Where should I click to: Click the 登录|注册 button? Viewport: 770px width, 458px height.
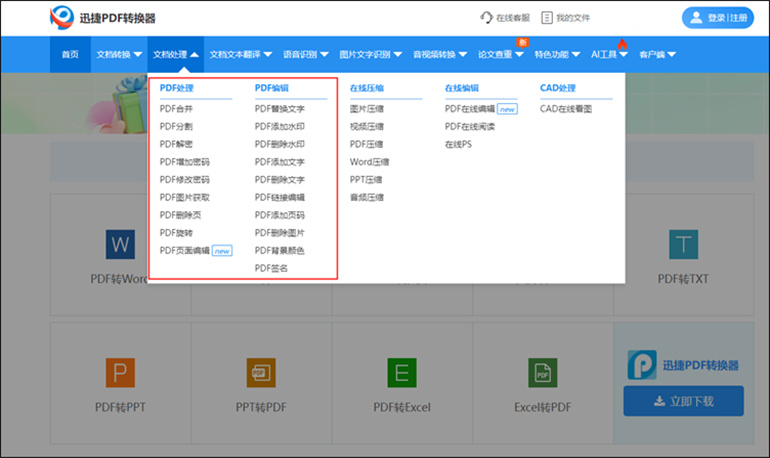click(717, 18)
